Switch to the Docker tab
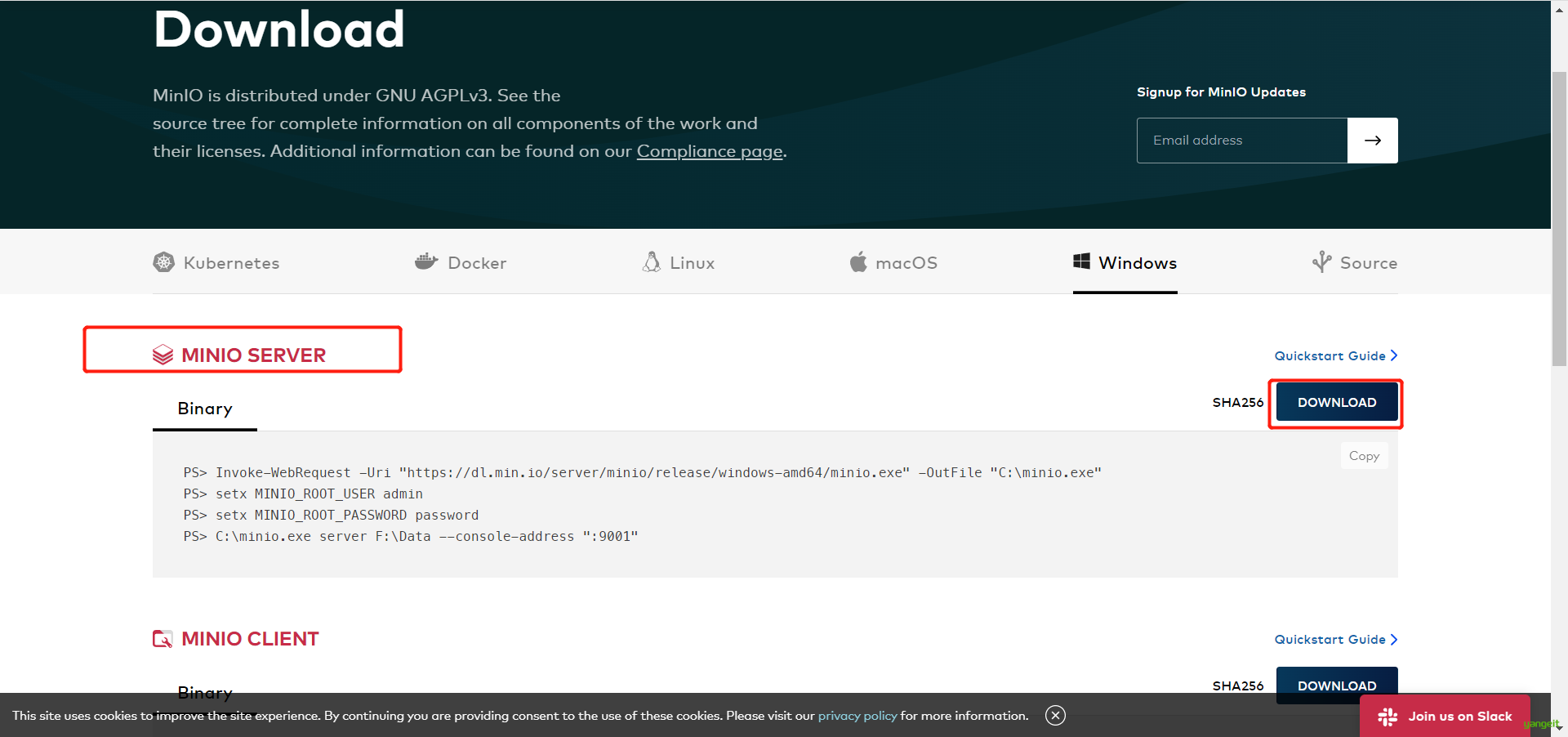The width and height of the screenshot is (1568, 737). (461, 262)
